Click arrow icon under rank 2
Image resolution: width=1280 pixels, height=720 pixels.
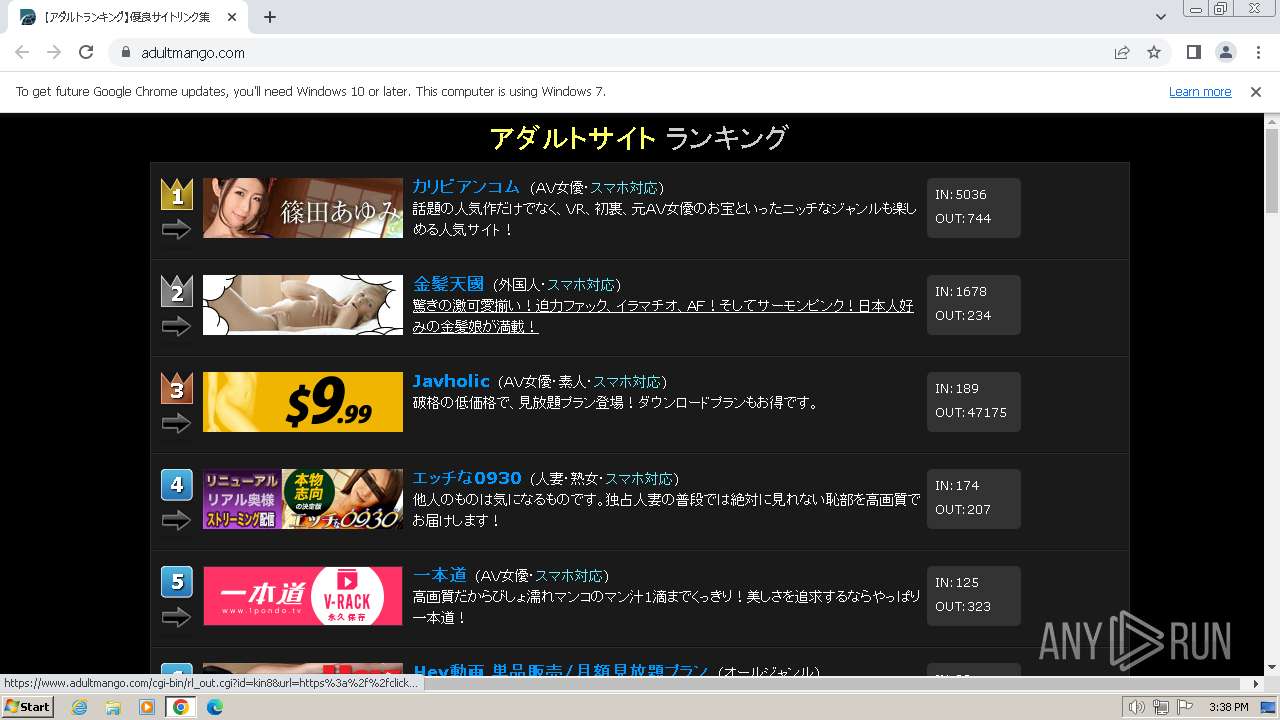tap(176, 326)
